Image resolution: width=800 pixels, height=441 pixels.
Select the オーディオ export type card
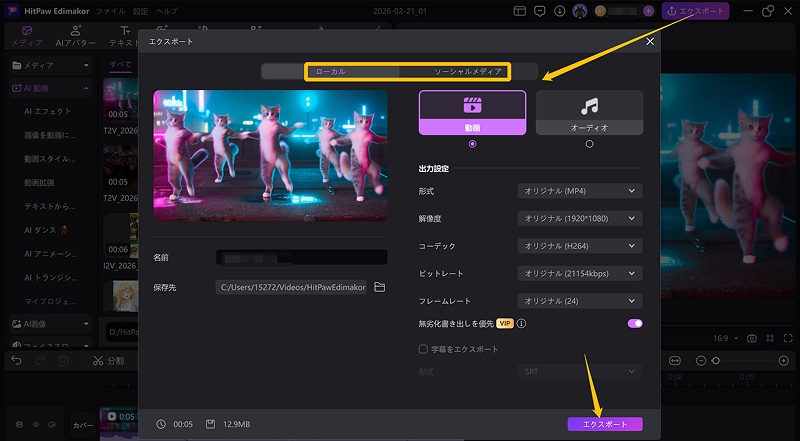tap(589, 113)
